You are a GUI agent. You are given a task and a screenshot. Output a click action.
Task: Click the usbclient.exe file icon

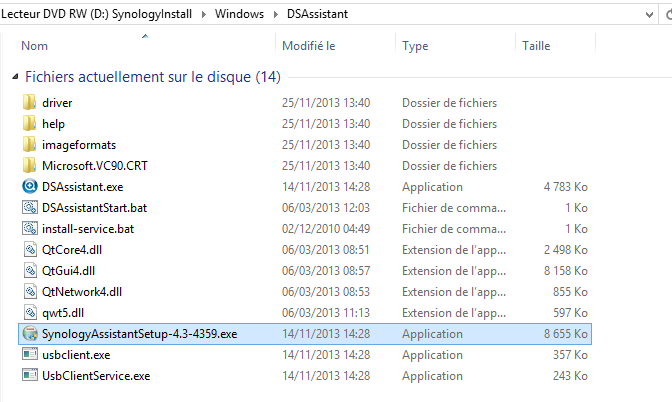click(30, 354)
